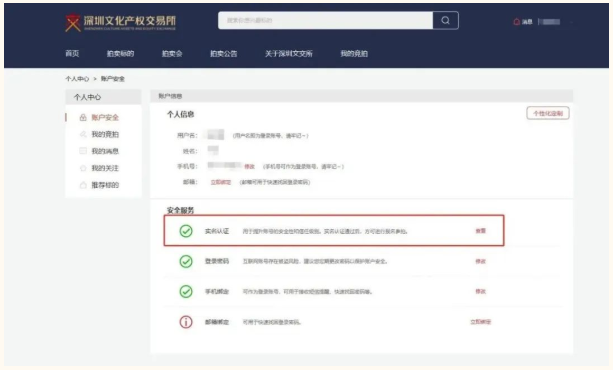
Task: Select 推荐标的 in the sidebar
Action: 105,185
